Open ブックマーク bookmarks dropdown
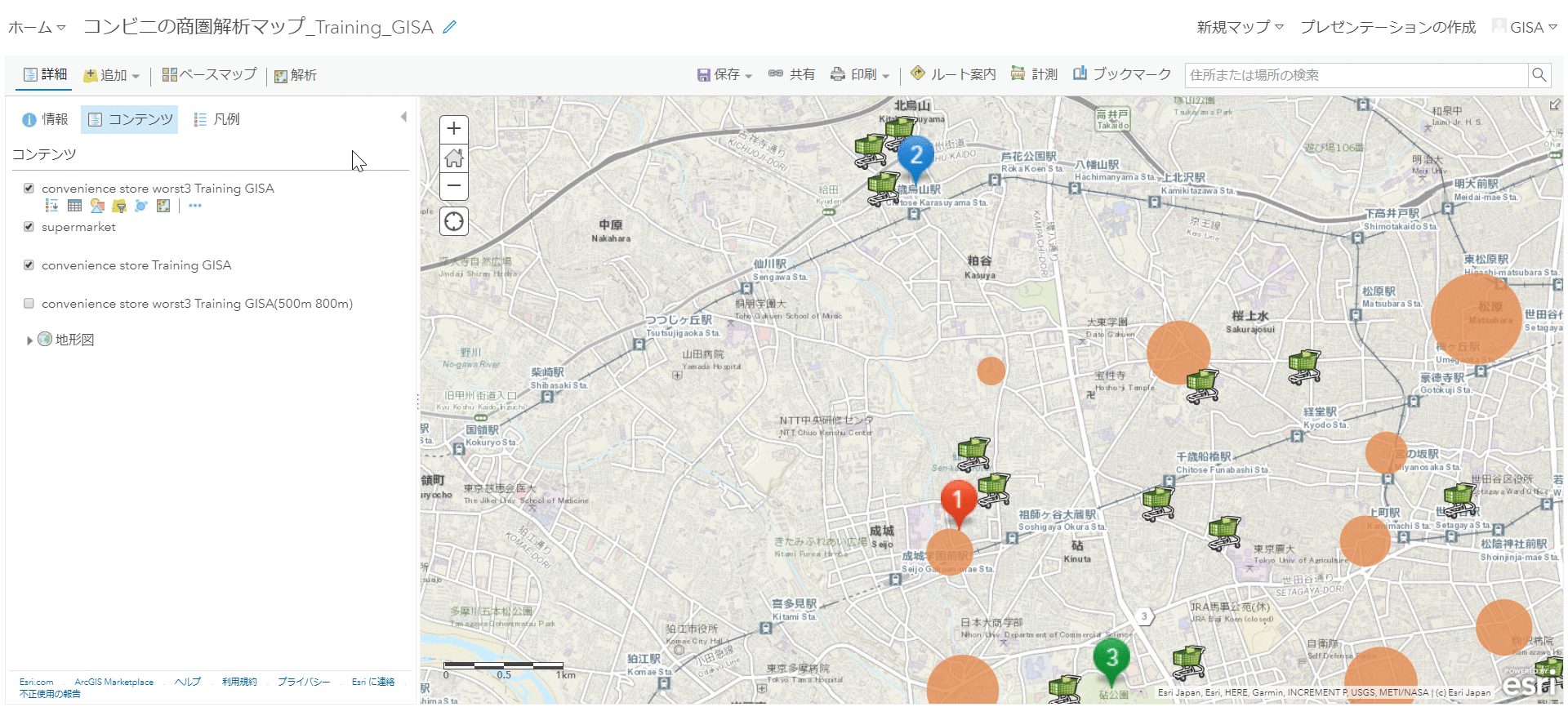 coord(1122,74)
